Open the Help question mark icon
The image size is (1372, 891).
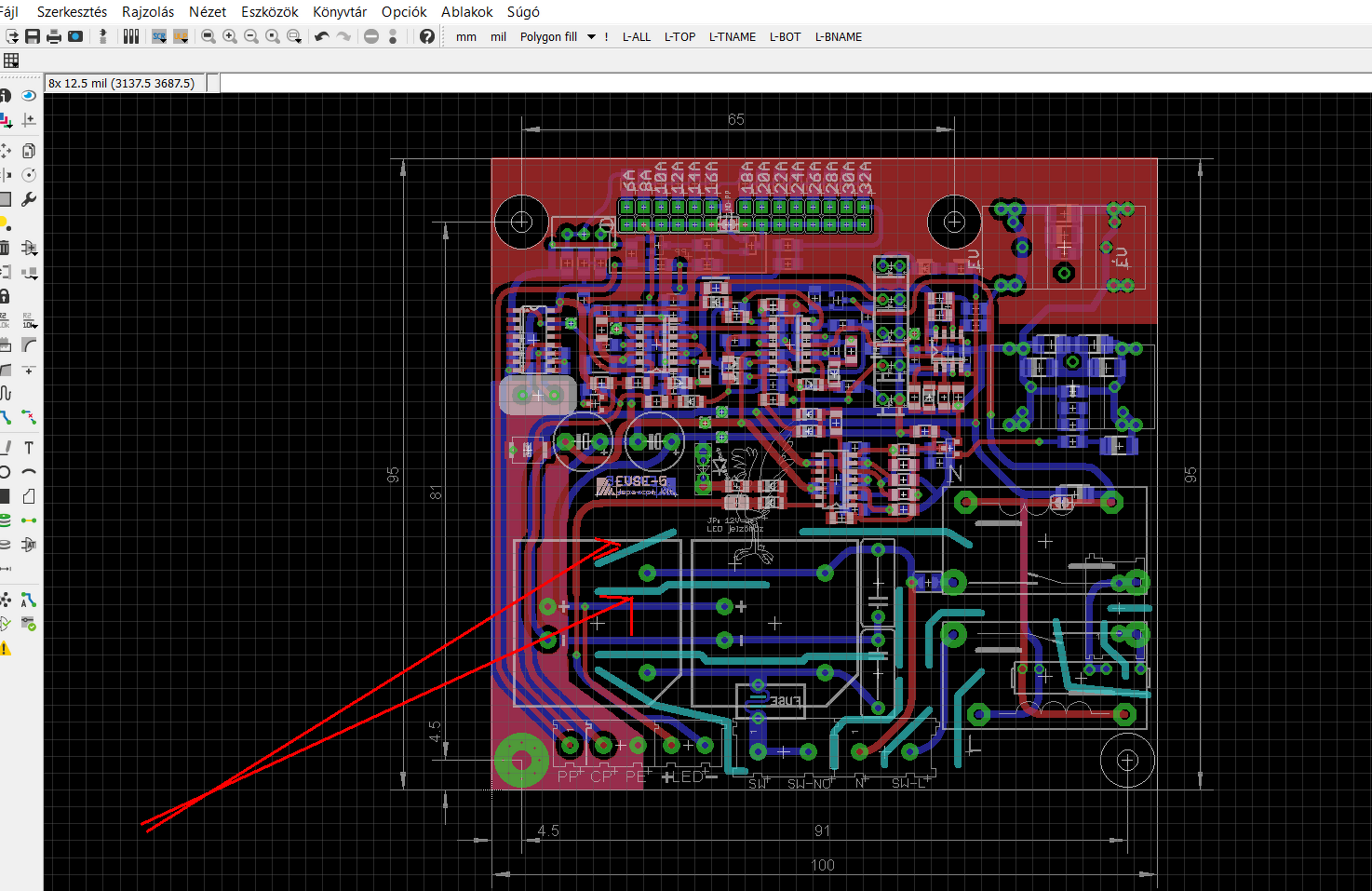[x=427, y=36]
